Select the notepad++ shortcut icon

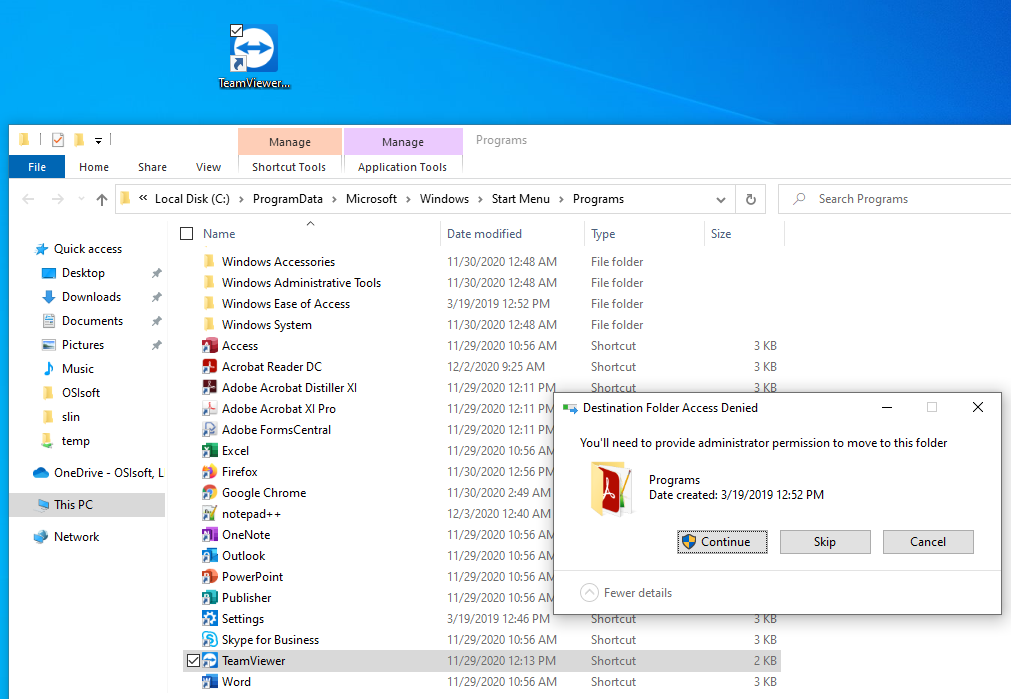210,514
